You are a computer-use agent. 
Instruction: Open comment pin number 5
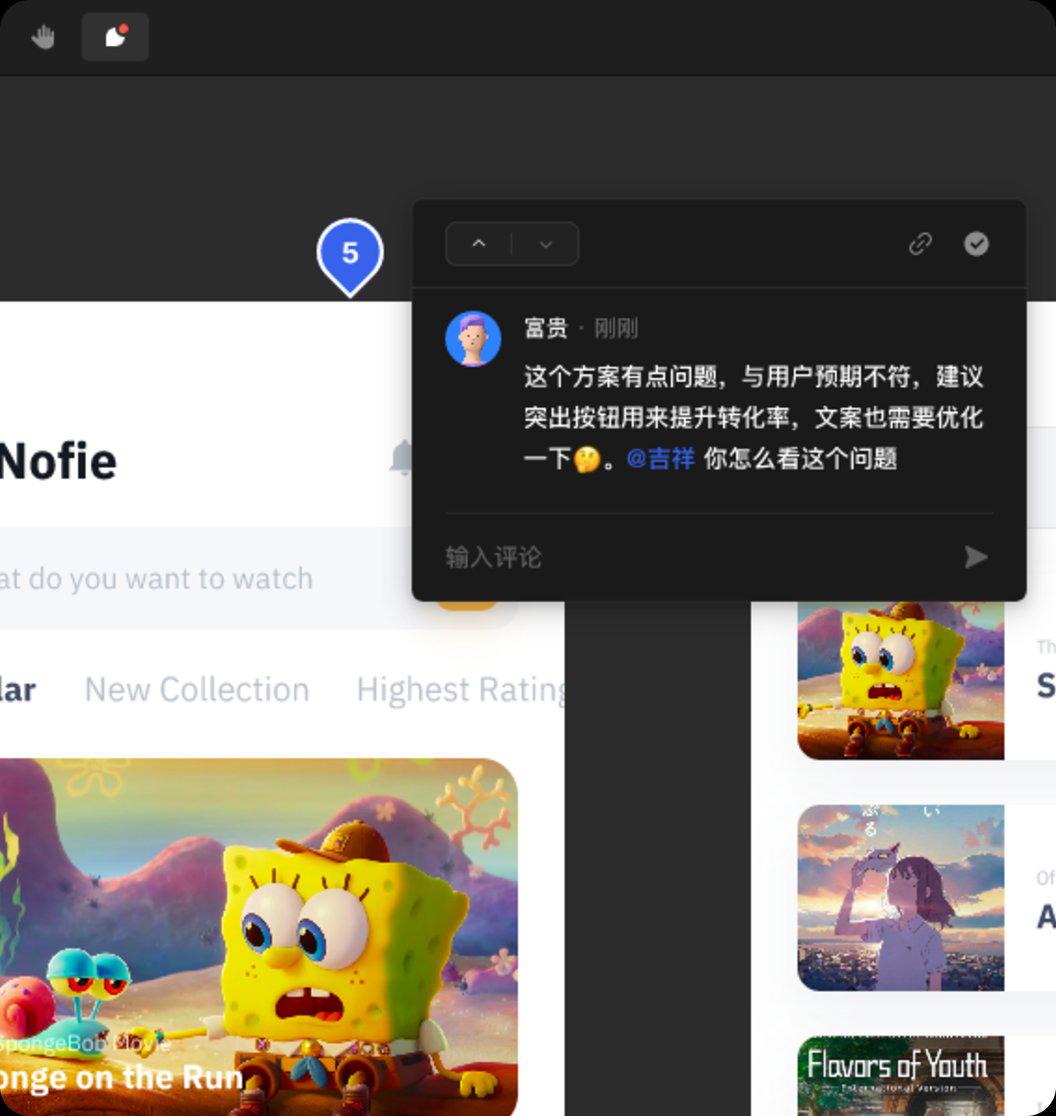coord(349,256)
